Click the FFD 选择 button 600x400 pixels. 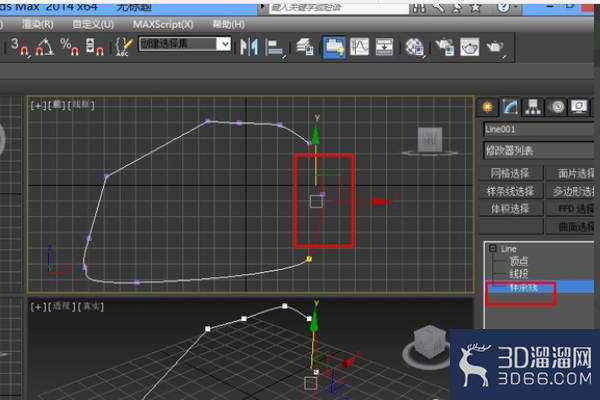pos(570,209)
